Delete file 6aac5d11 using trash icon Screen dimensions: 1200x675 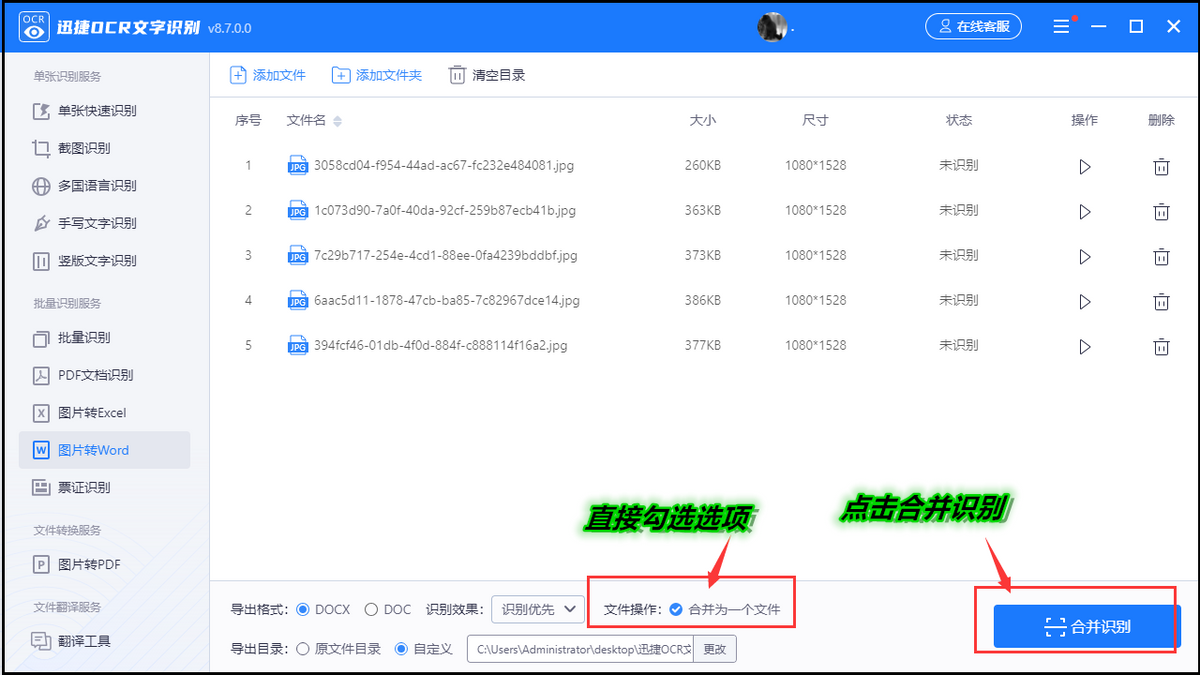point(1161,302)
